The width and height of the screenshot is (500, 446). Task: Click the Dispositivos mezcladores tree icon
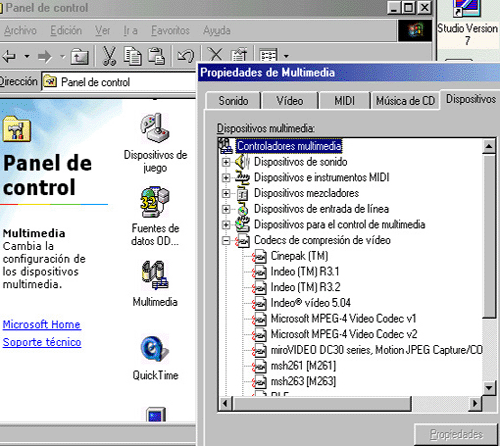[242, 193]
